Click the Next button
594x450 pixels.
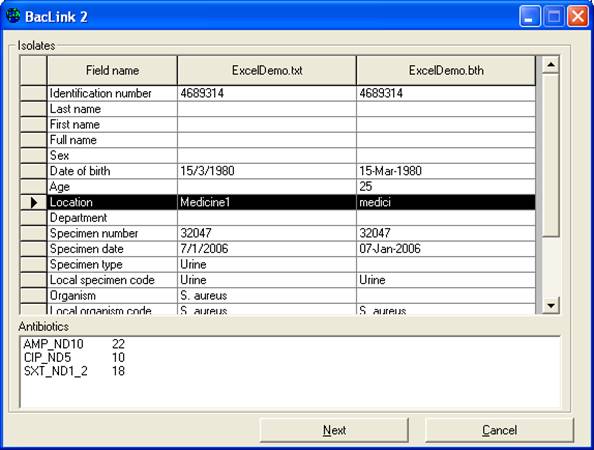(334, 430)
